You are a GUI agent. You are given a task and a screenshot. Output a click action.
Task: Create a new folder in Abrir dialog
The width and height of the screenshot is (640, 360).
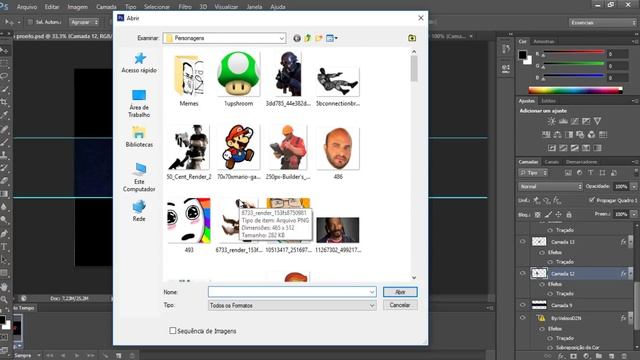319,38
